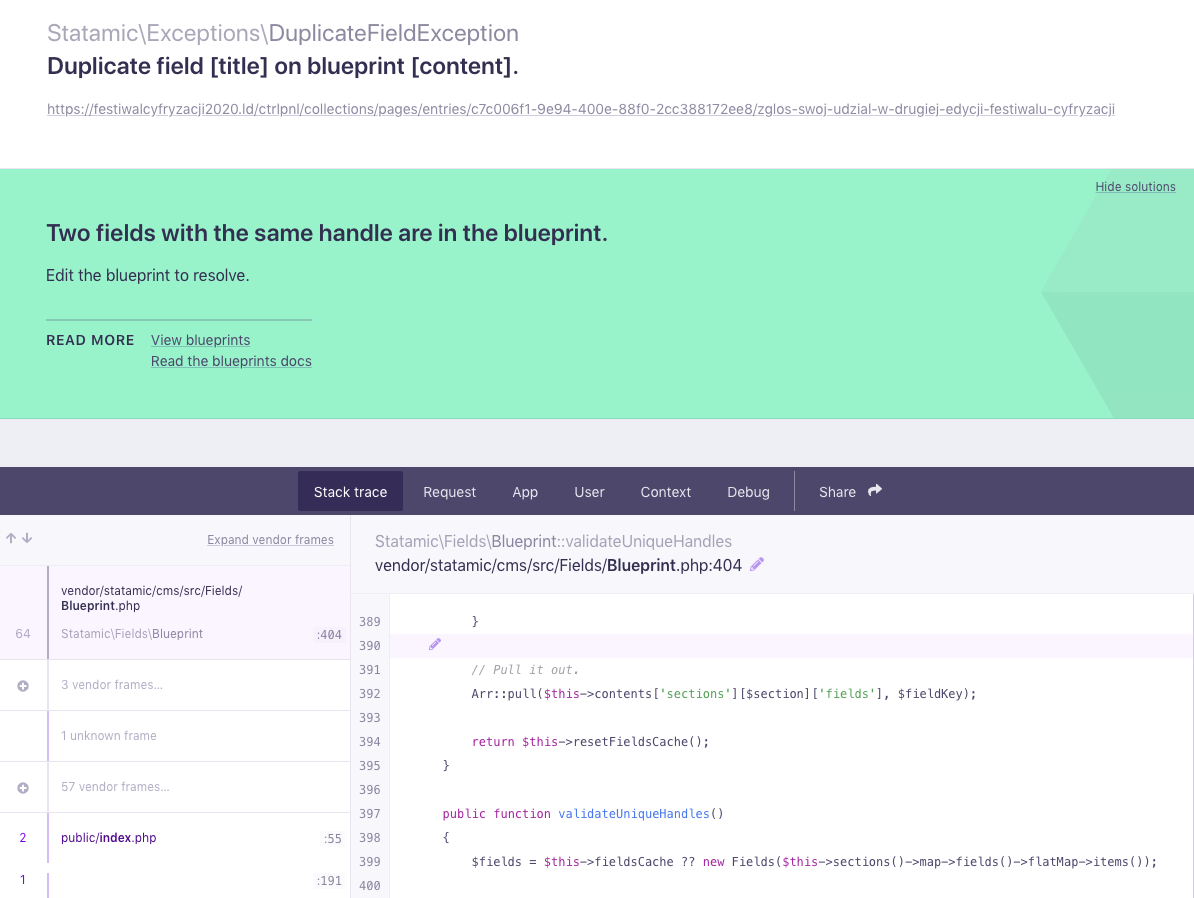This screenshot has width=1194, height=898.
Task: Open Blueprint.php:404 in editor via pencil icon
Action: (x=757, y=565)
